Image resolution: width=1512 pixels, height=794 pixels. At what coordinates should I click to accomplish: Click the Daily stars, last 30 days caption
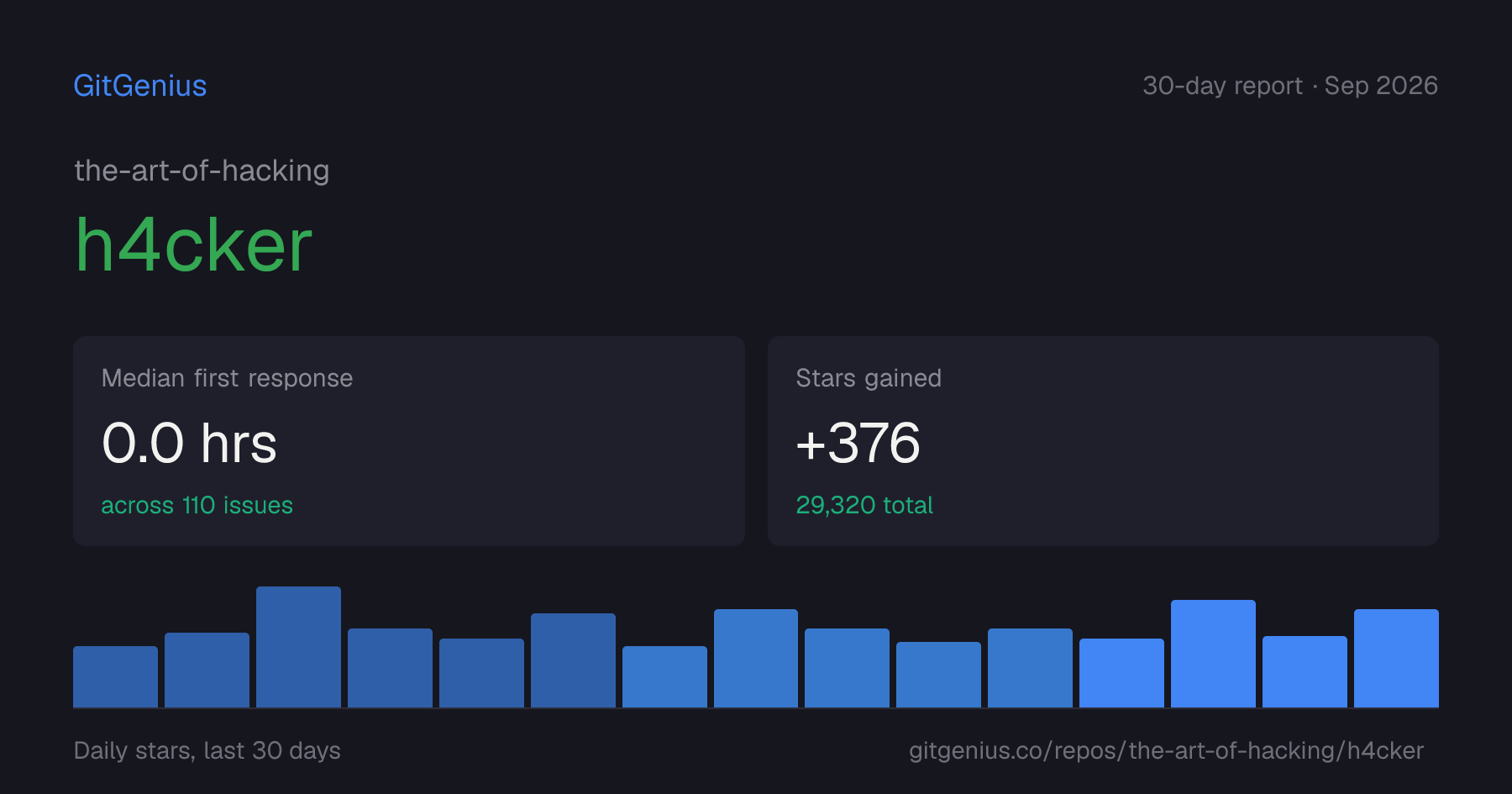coord(207,750)
